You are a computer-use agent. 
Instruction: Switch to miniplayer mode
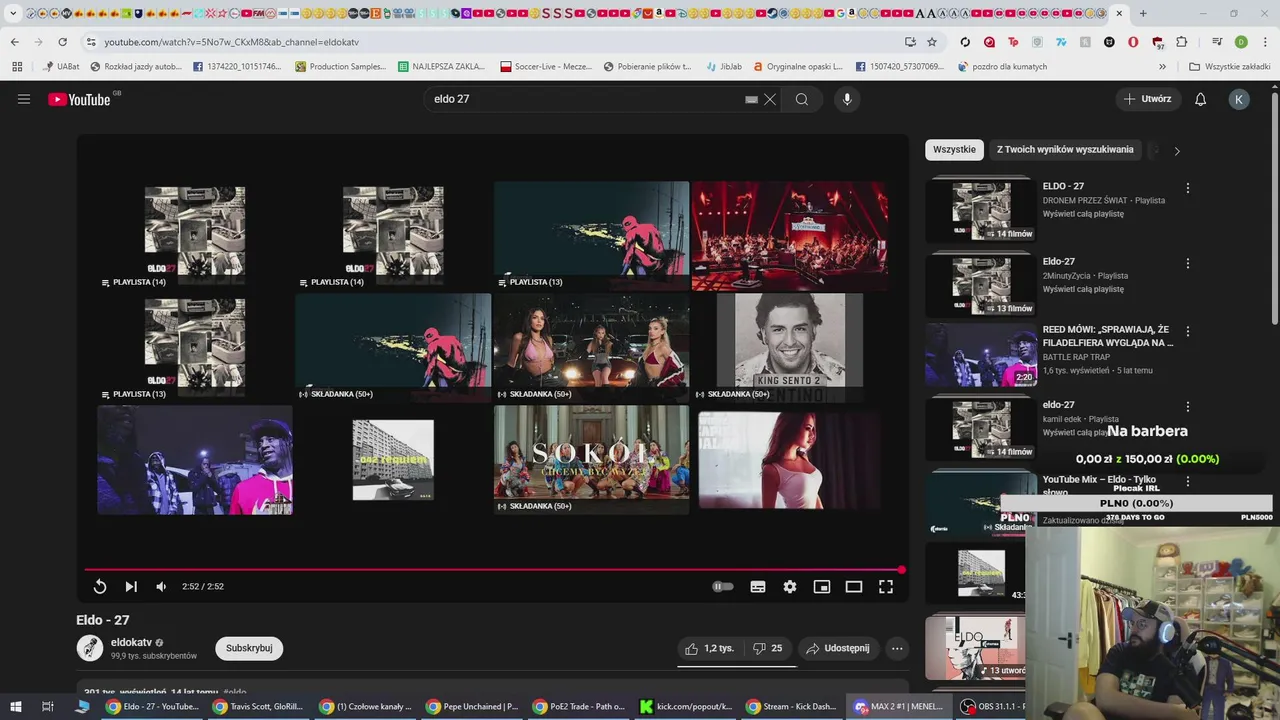[x=822, y=587]
